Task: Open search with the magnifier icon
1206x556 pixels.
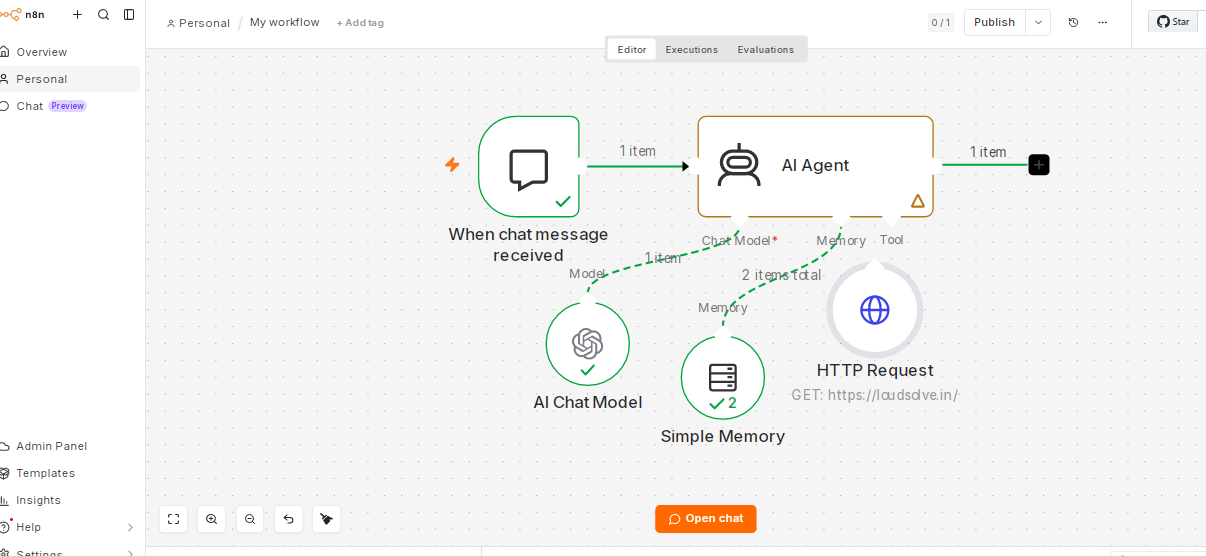Action: (104, 14)
